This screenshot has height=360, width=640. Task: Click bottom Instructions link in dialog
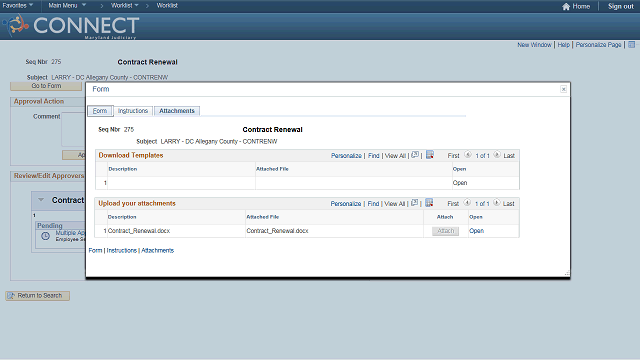(x=122, y=250)
